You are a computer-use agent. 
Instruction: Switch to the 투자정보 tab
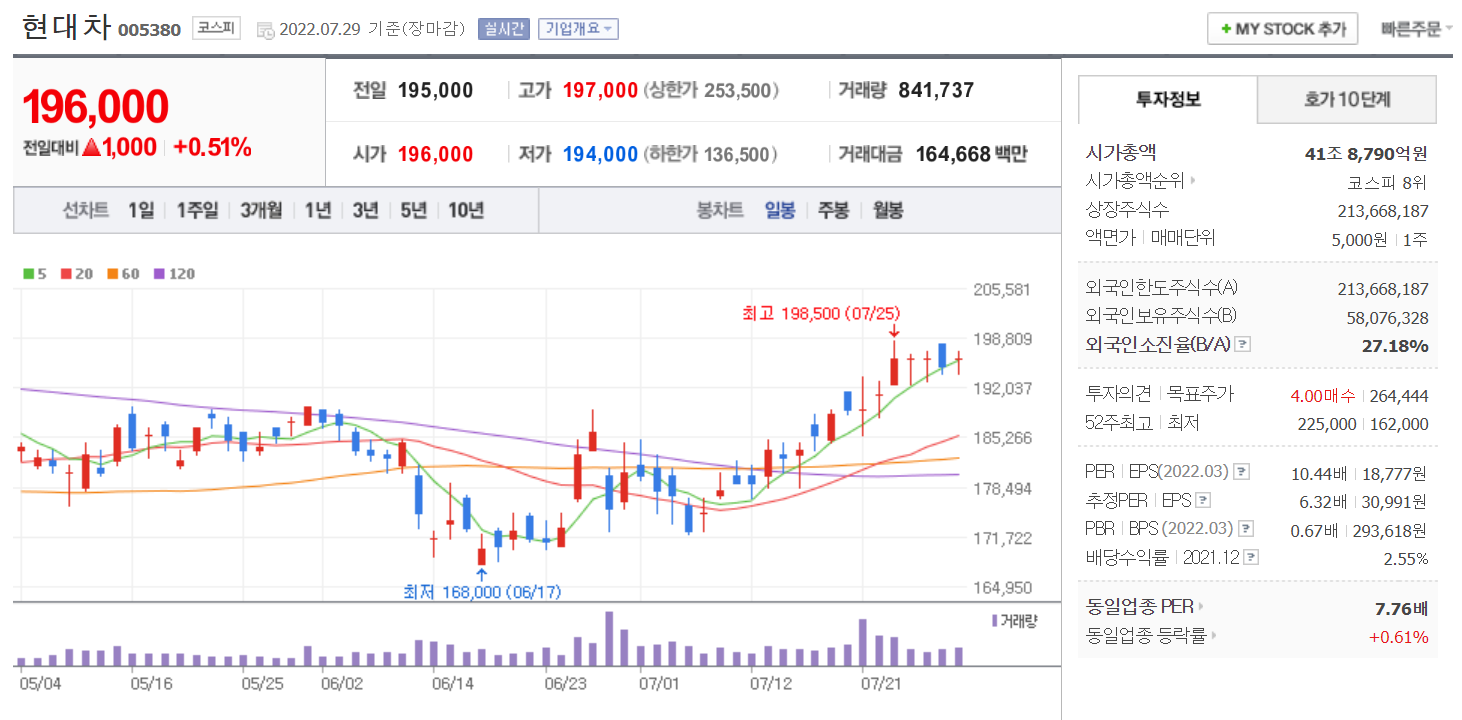coord(1168,99)
